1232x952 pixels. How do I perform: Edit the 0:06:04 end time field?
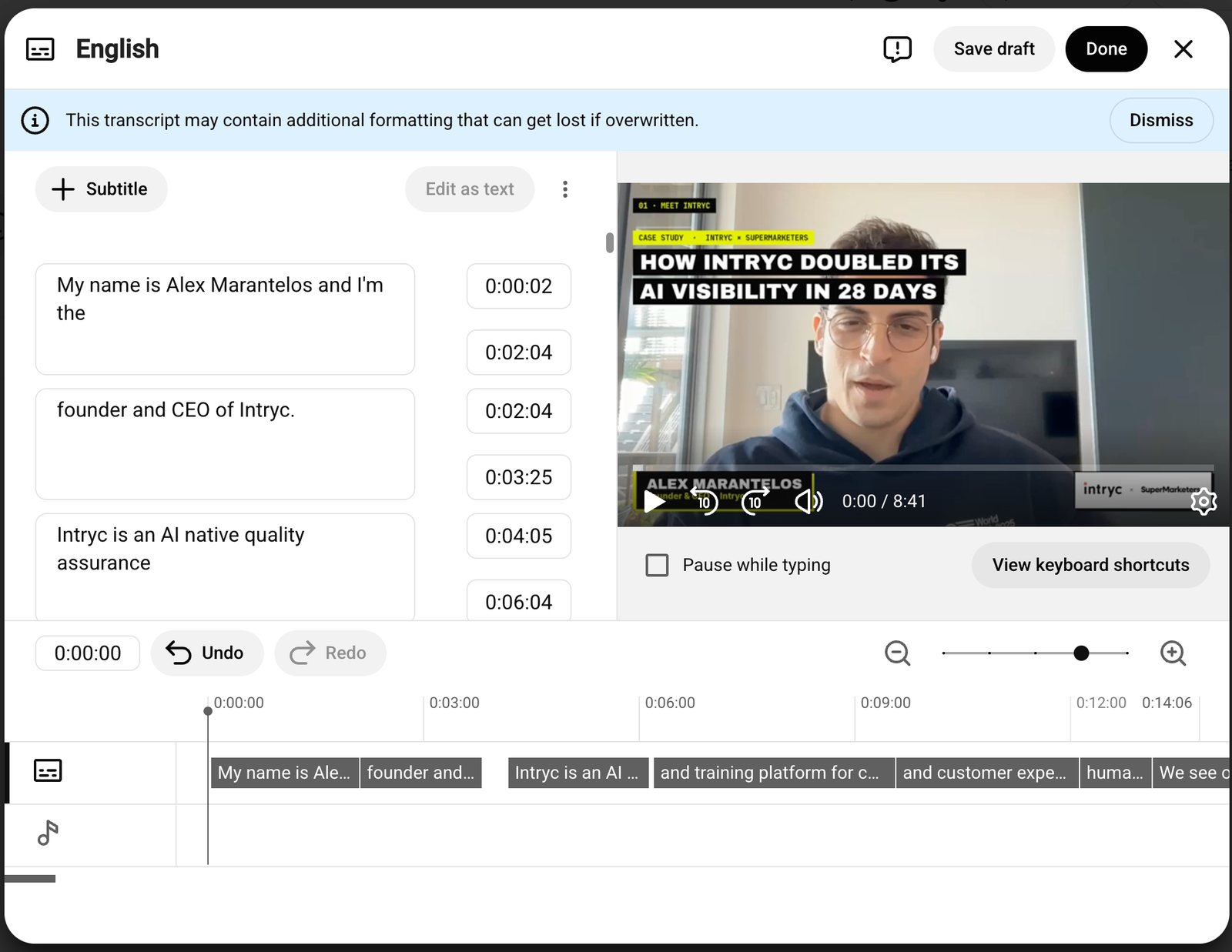[519, 601]
